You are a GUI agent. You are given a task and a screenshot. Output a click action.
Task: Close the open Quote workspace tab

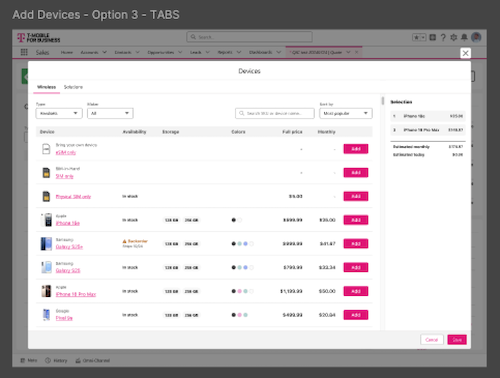(357, 52)
